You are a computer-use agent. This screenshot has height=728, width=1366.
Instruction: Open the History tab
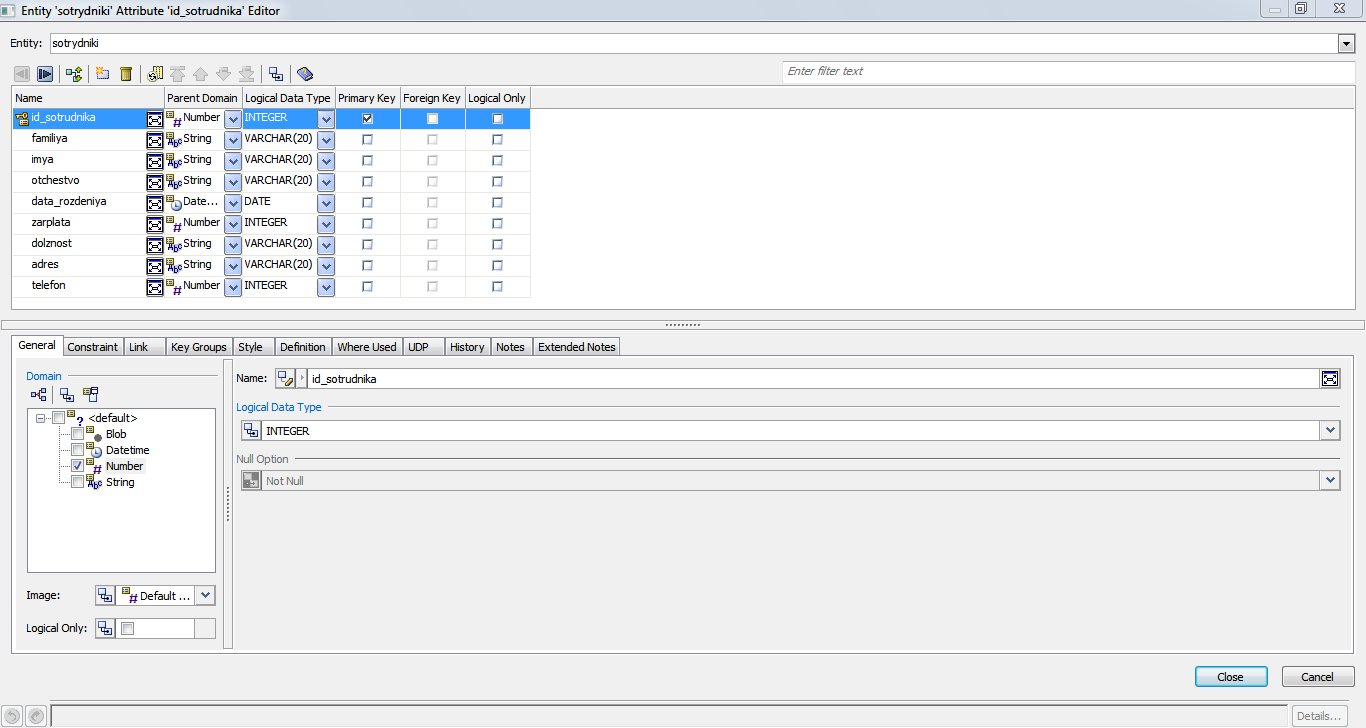467,347
